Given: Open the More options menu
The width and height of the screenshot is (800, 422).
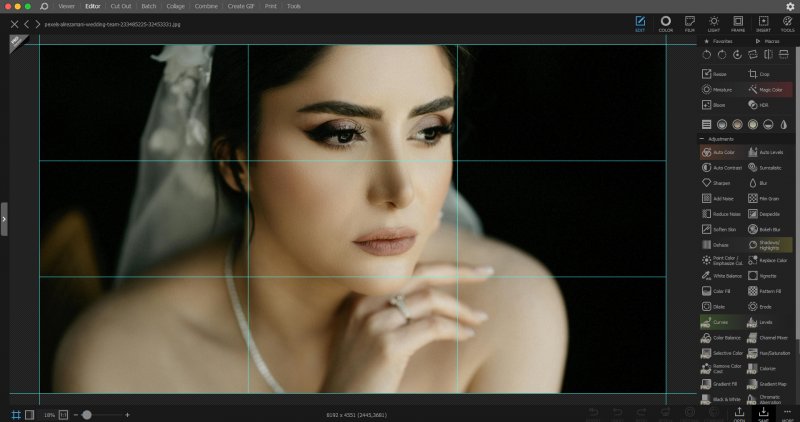Looking at the screenshot, I should 788,414.
